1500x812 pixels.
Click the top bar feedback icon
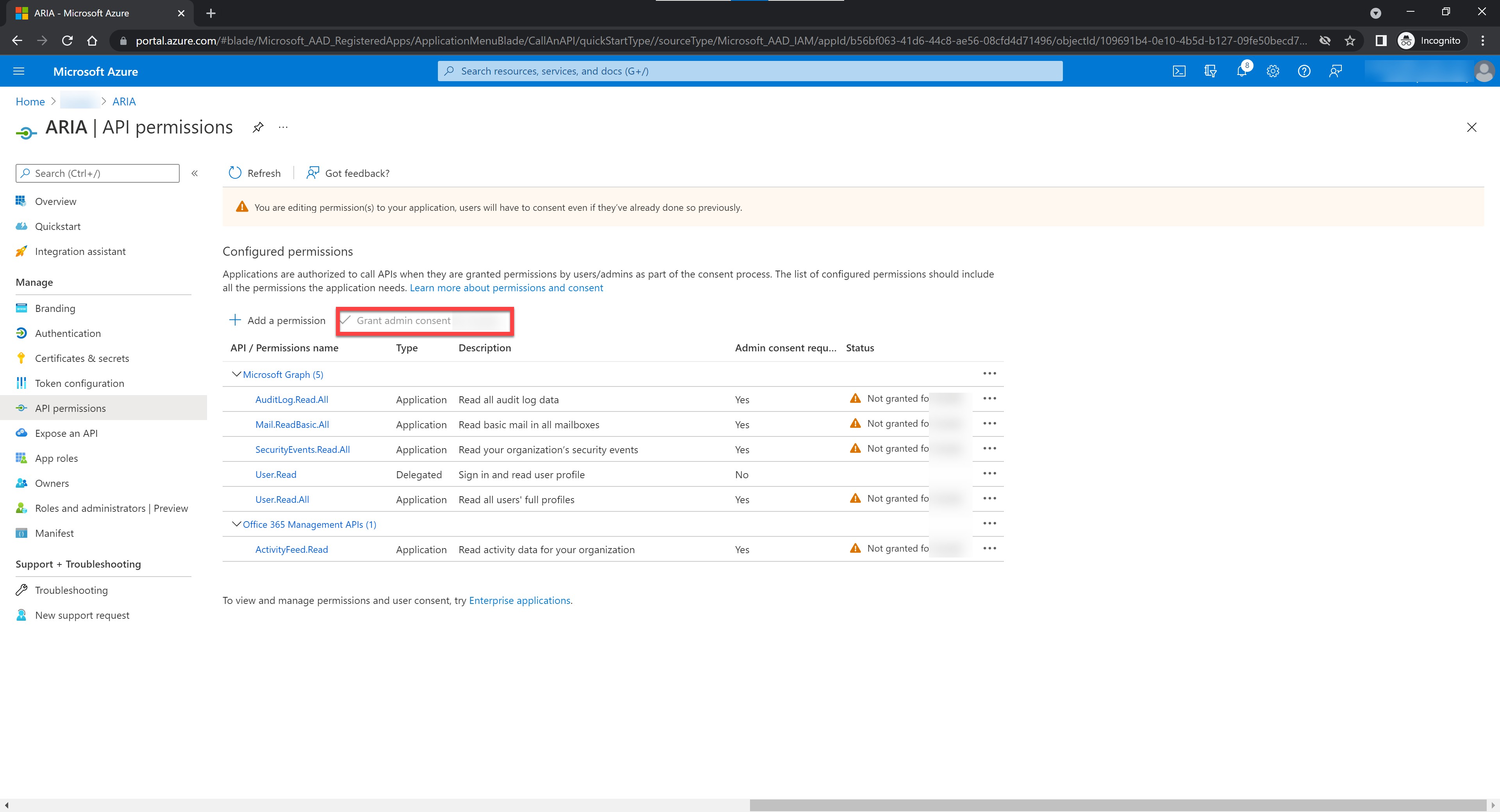pos(1335,71)
